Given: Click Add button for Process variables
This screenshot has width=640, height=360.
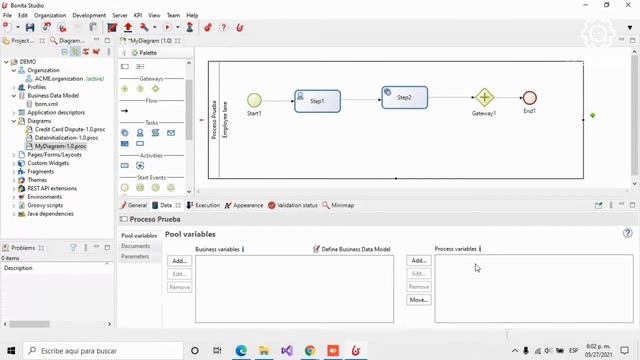Looking at the screenshot, I should (419, 260).
